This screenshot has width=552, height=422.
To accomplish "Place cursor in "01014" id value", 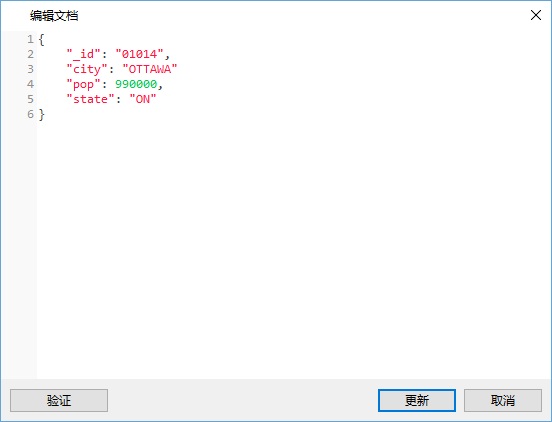I will click(139, 54).
